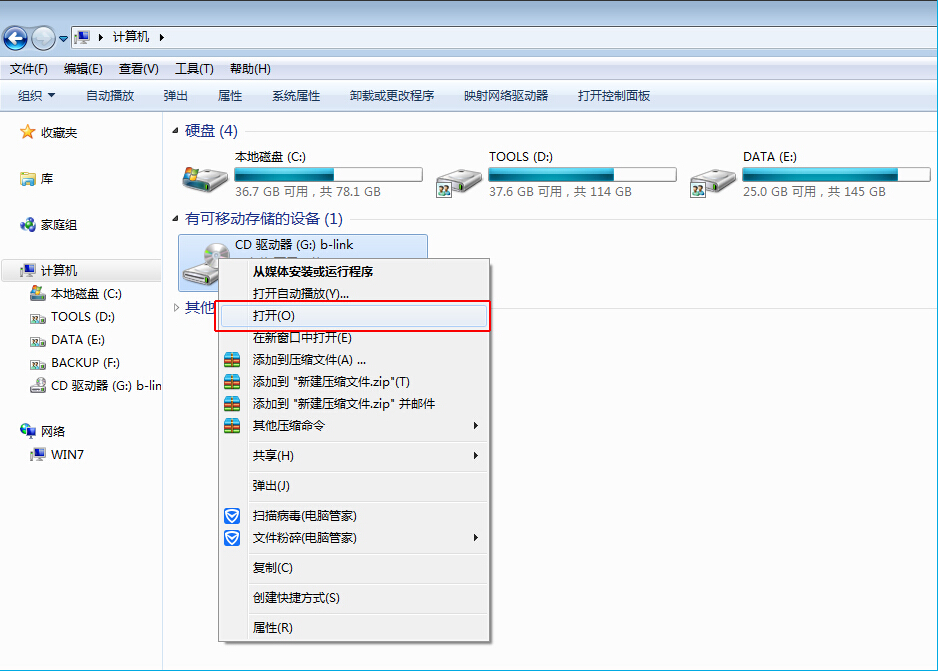
Task: Click the 库 icon in the sidebar
Action: tap(25, 178)
